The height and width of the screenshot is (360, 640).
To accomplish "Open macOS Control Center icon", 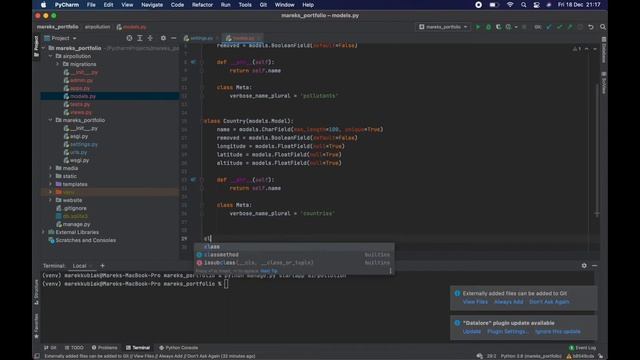I will coord(536,5).
